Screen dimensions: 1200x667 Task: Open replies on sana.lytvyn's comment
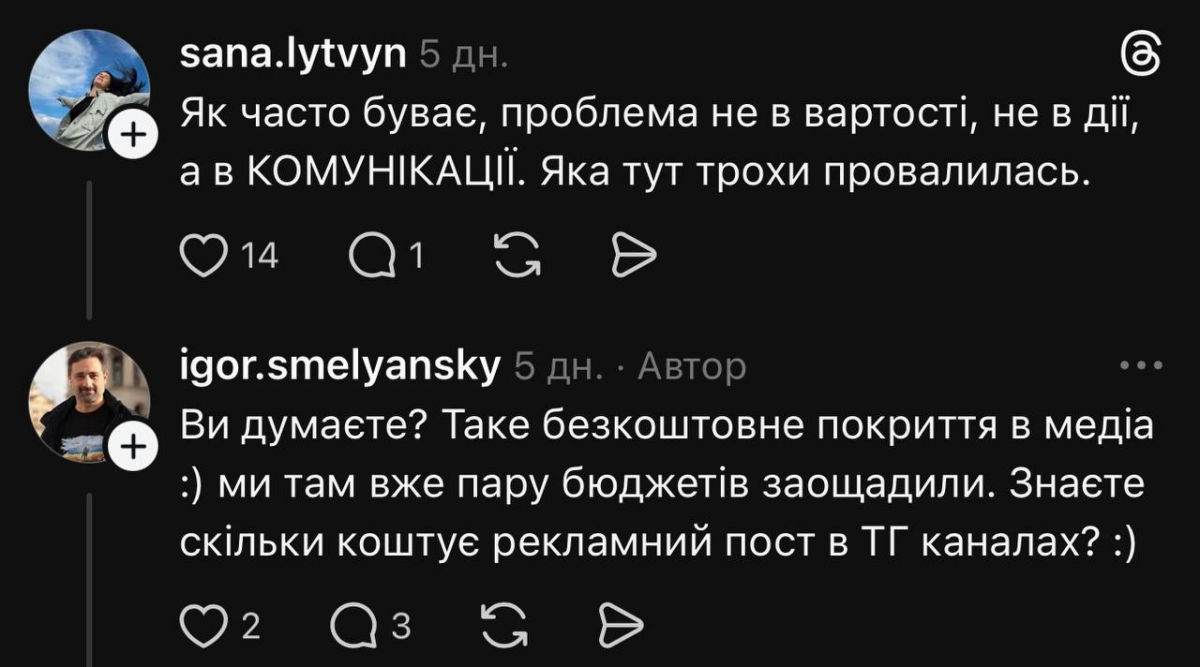[x=371, y=258]
